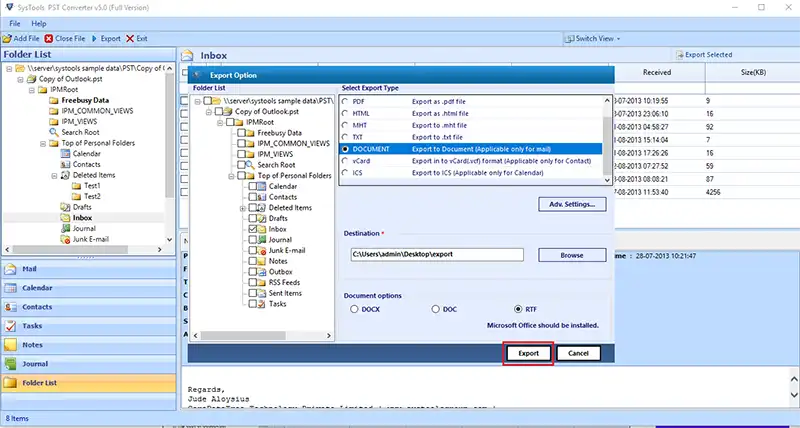
Task: Expand Deleted Items in Export Option tree
Action: click(x=242, y=208)
